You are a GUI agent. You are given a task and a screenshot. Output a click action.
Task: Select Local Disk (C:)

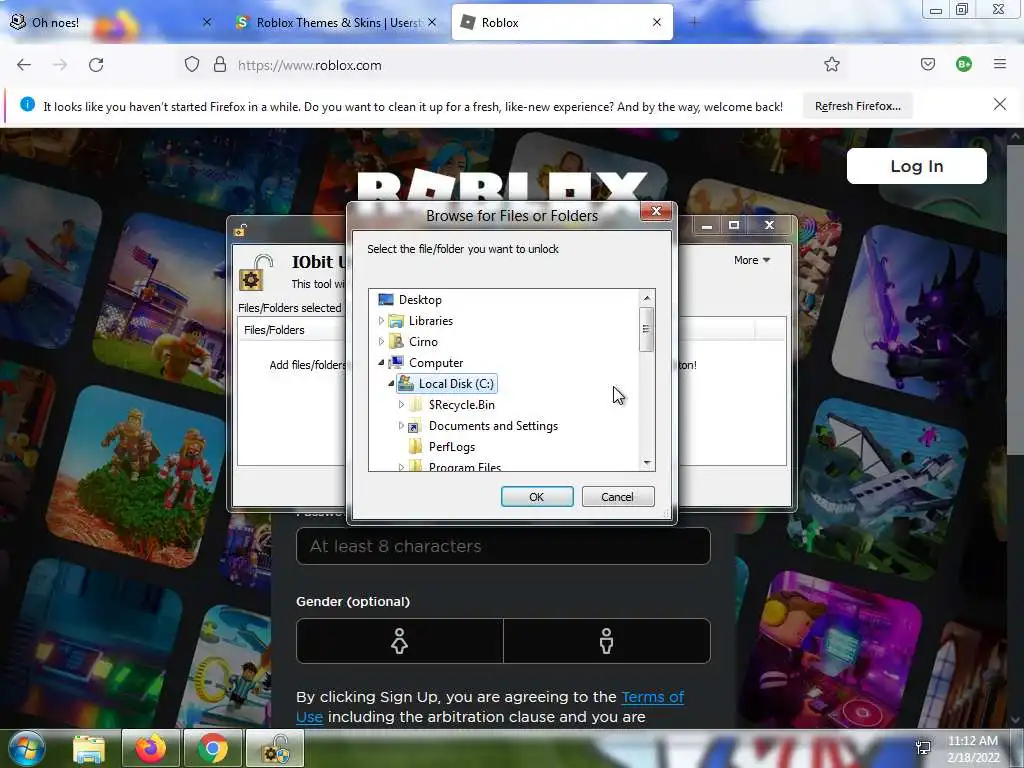tap(456, 383)
